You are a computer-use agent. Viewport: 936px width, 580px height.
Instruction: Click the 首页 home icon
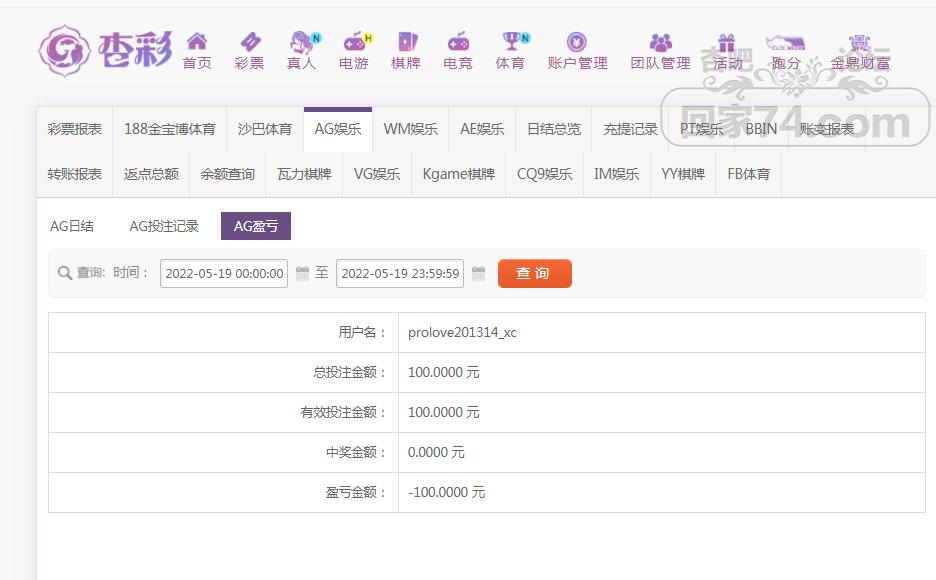point(197,42)
